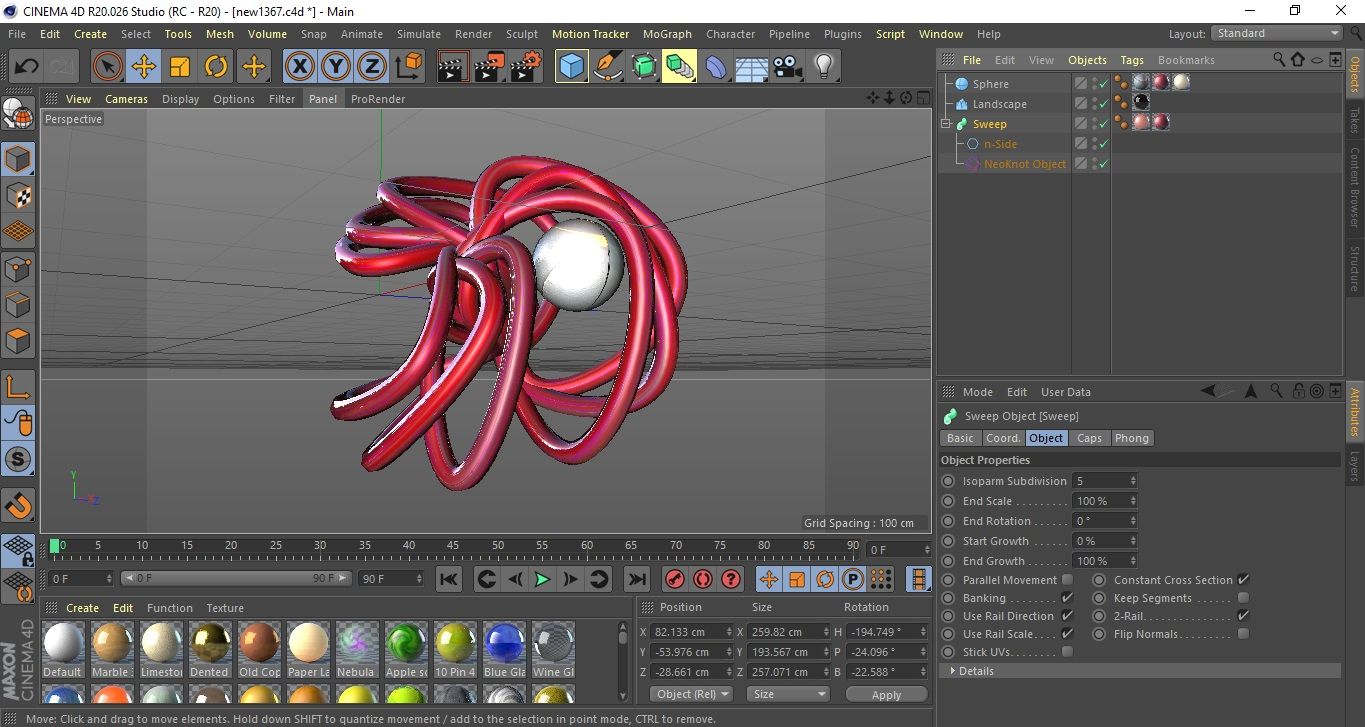The height and width of the screenshot is (727, 1365).
Task: Open the Cameras viewport menu
Action: 126,99
